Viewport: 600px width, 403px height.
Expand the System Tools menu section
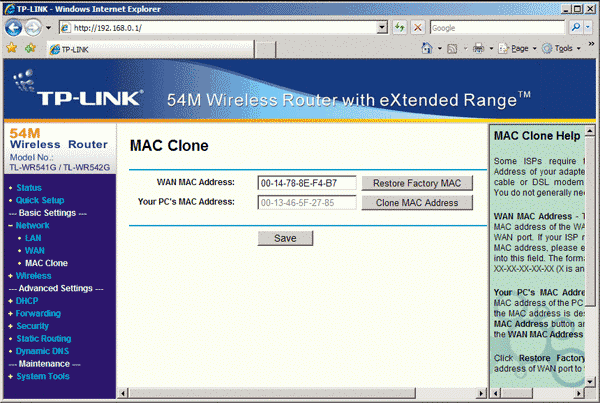point(43,376)
